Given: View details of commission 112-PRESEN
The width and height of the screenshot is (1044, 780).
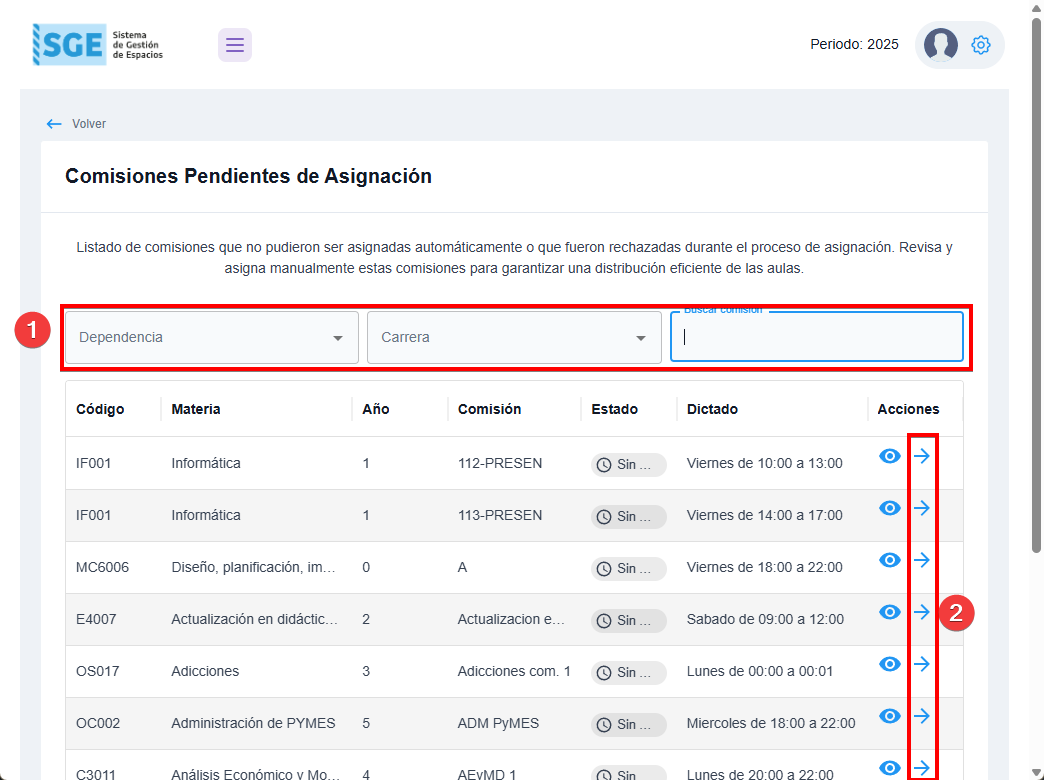Looking at the screenshot, I should coord(890,456).
